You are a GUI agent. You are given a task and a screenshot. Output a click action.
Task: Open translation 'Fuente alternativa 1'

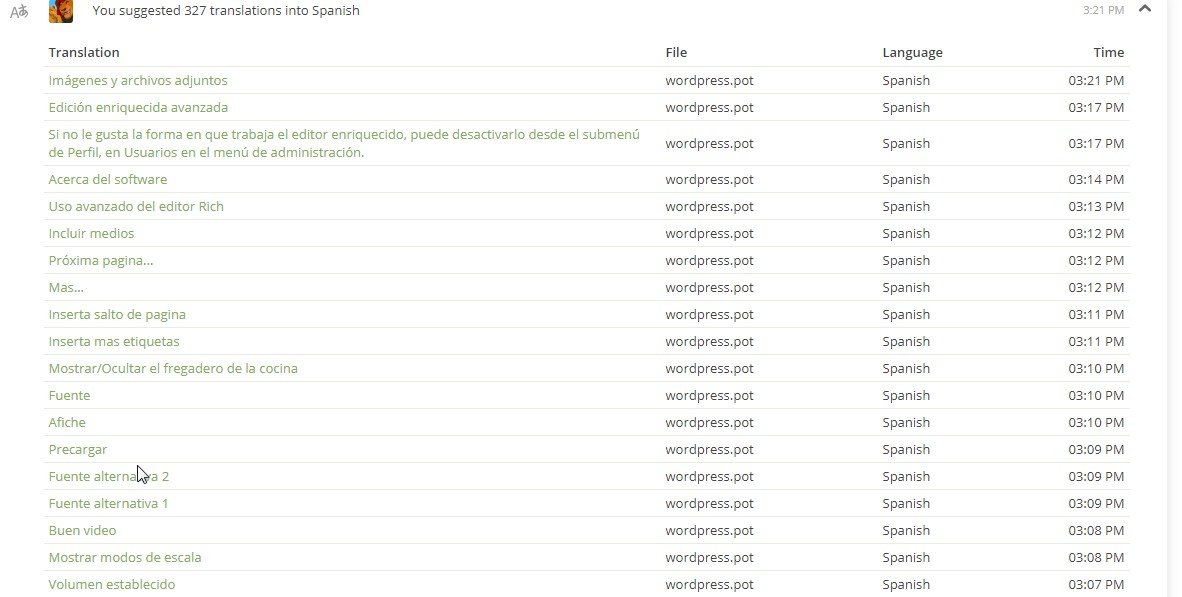coord(109,504)
